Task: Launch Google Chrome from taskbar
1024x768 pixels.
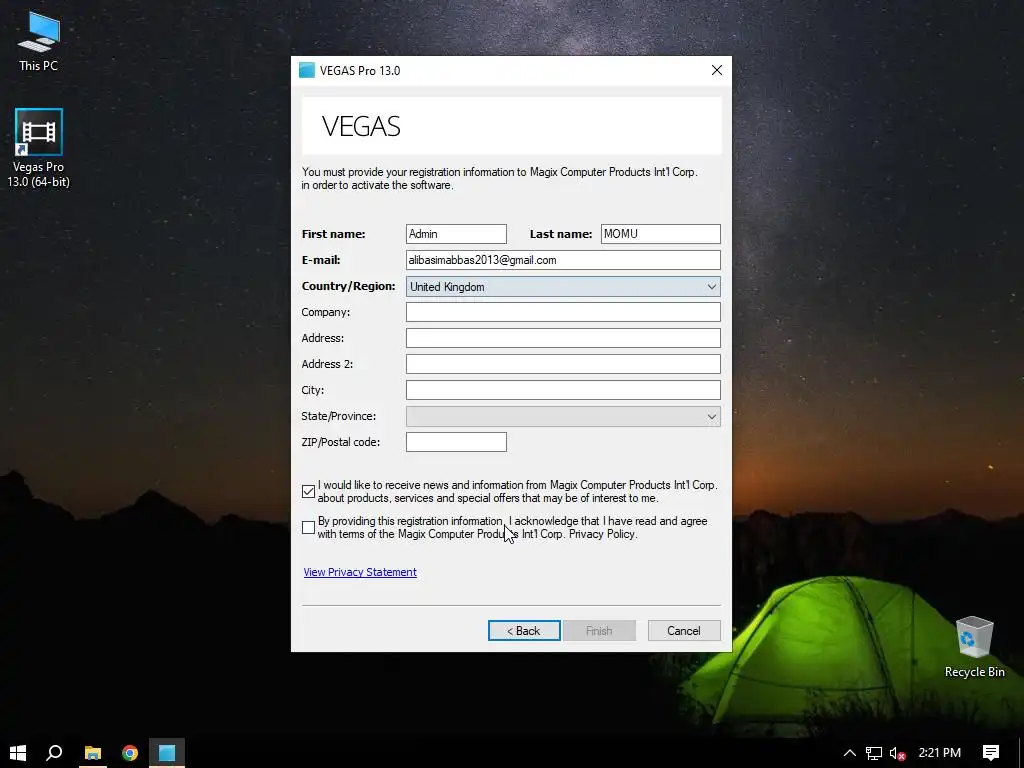Action: click(130, 752)
